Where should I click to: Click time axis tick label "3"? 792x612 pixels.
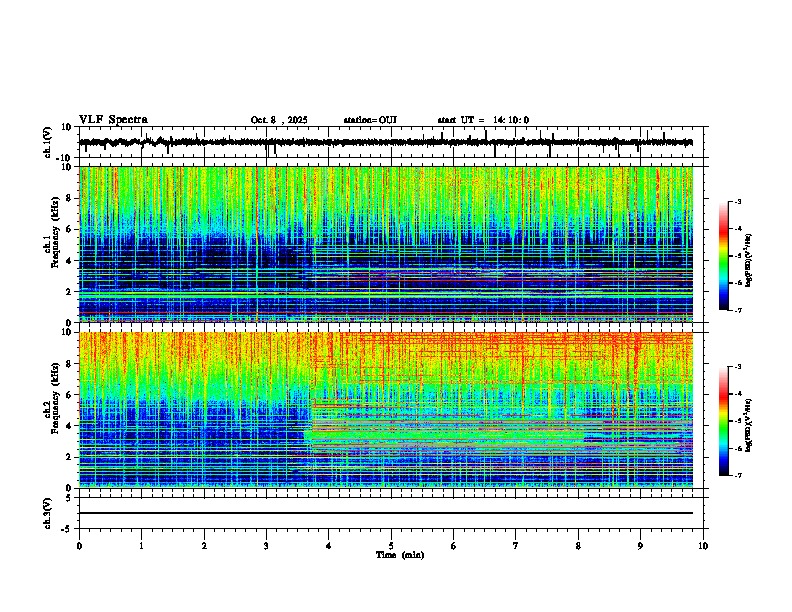pos(266,546)
